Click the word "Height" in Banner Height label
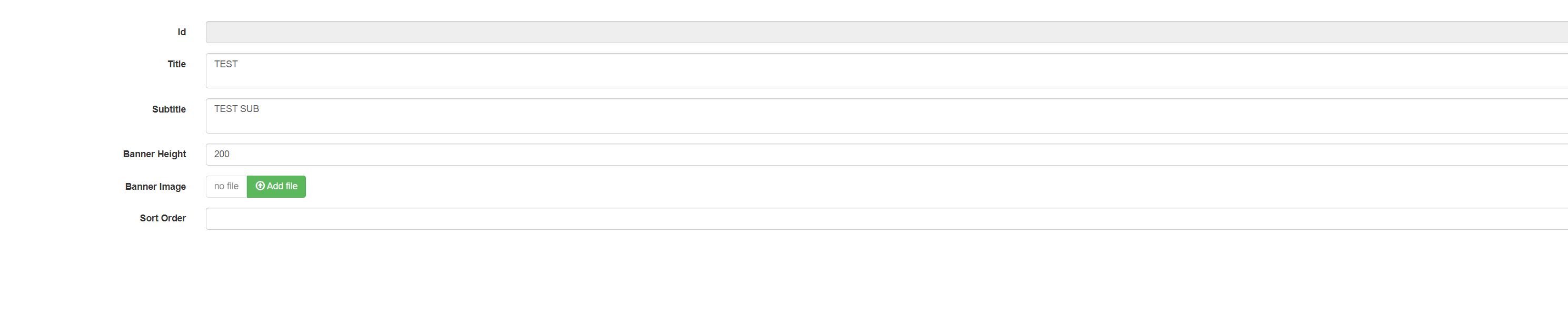 171,155
